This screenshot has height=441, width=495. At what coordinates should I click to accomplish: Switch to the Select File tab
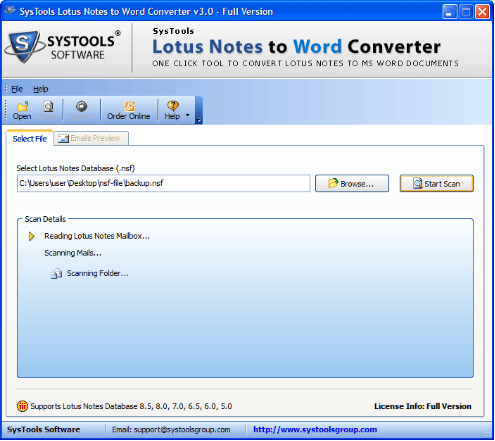[30, 139]
